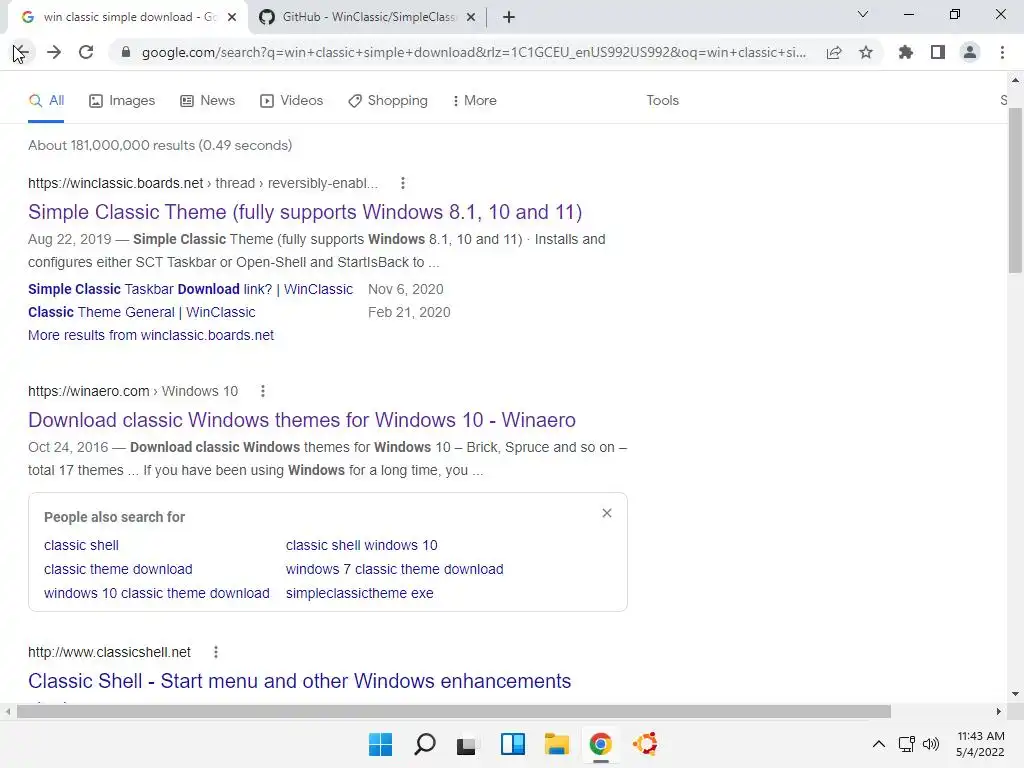Search for classic shell suggestion
The width and height of the screenshot is (1024, 768).
point(82,545)
